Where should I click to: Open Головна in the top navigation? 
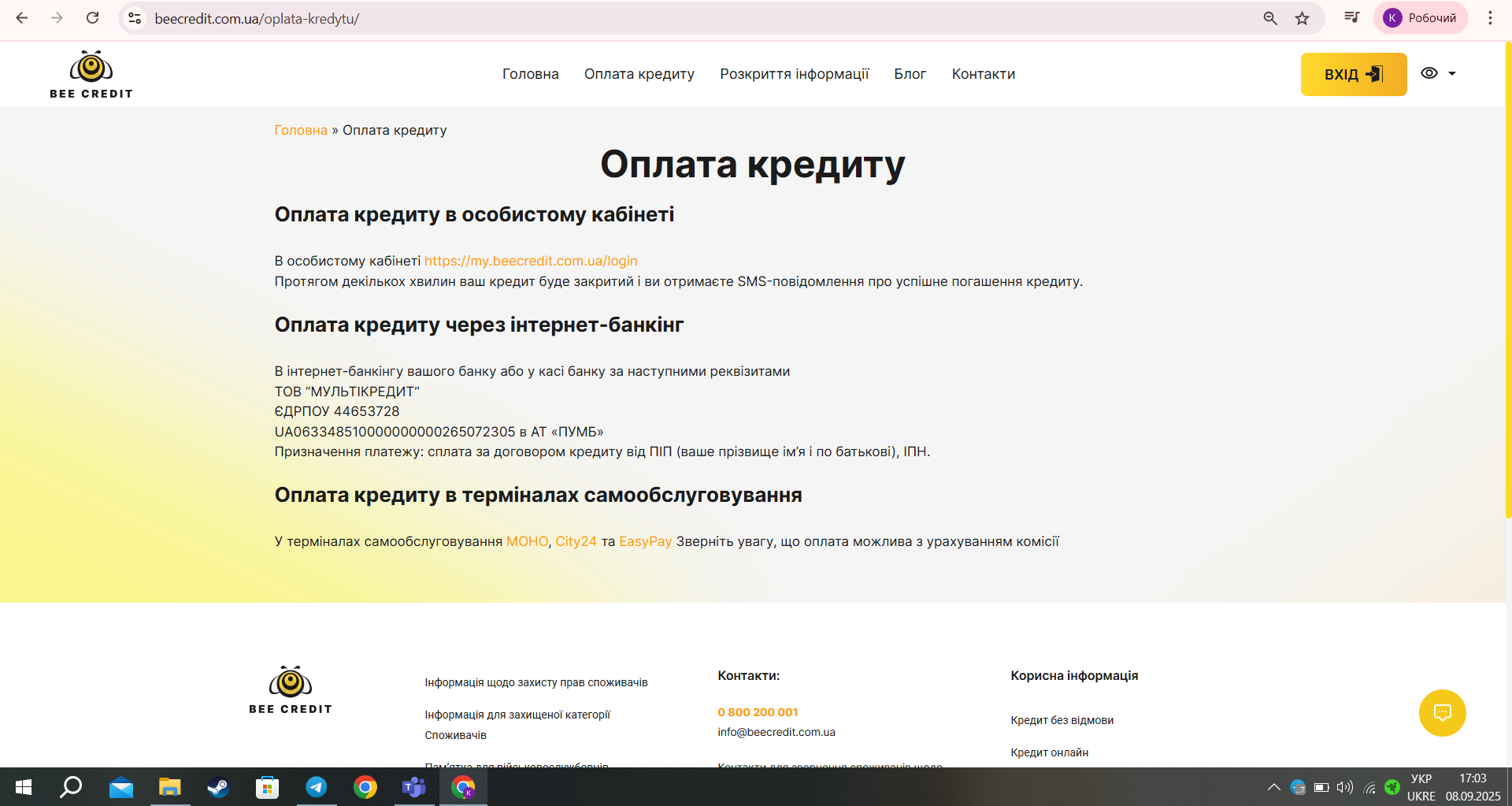point(531,74)
